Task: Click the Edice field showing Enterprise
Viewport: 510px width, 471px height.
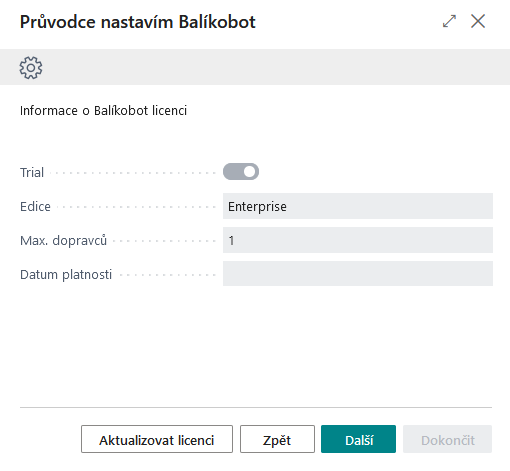Action: pos(358,206)
